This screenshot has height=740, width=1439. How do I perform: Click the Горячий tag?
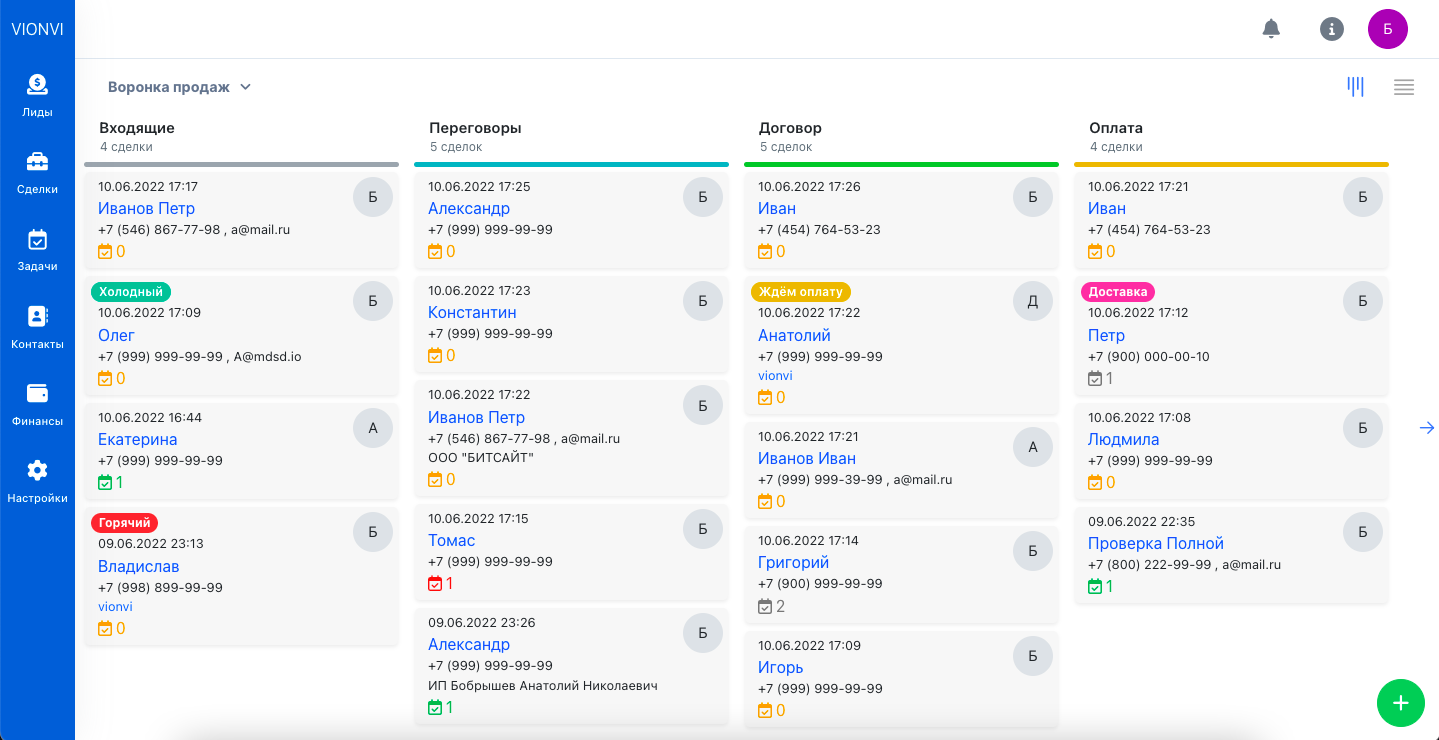coord(124,522)
